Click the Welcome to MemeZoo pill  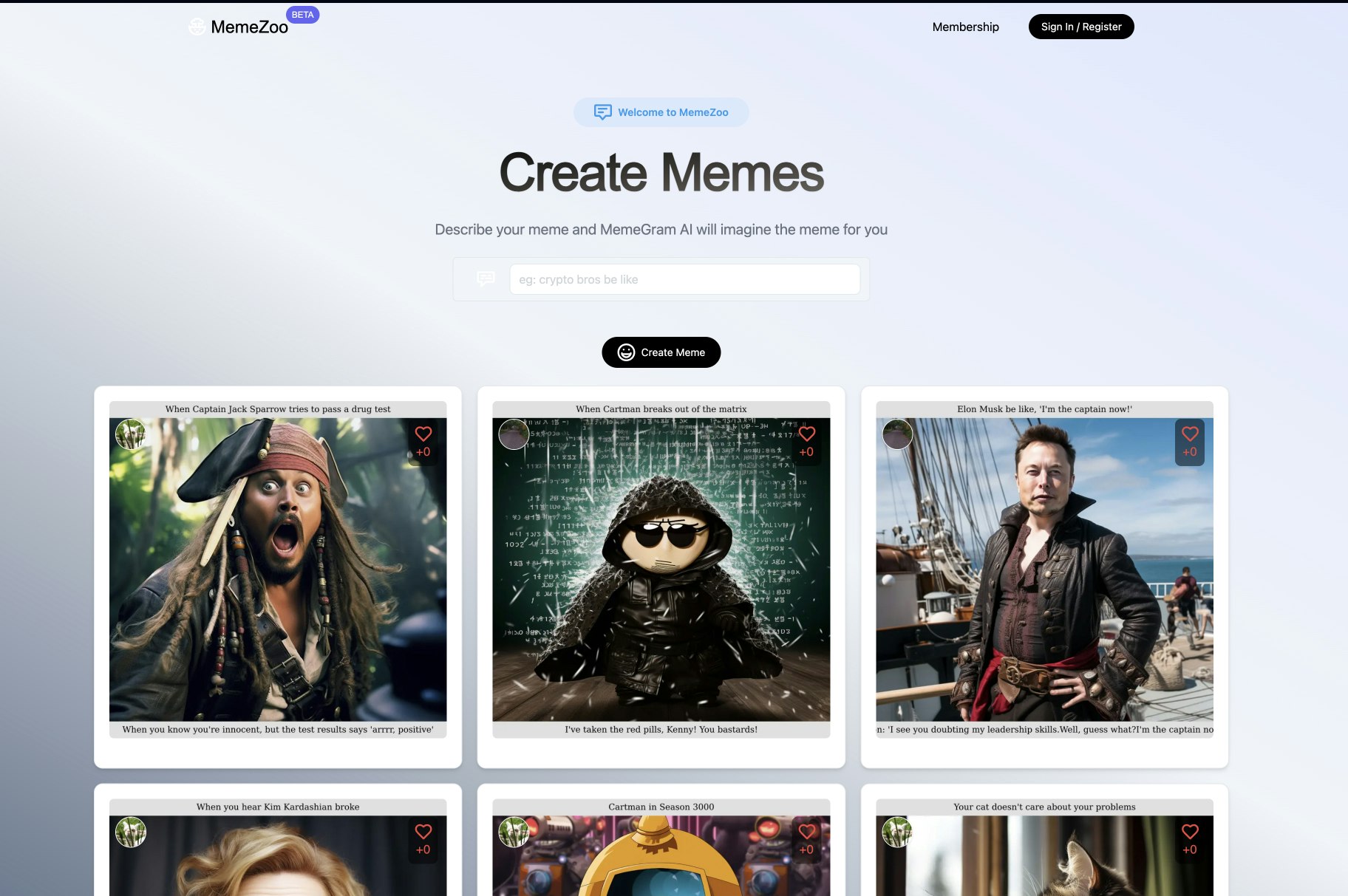(x=661, y=112)
